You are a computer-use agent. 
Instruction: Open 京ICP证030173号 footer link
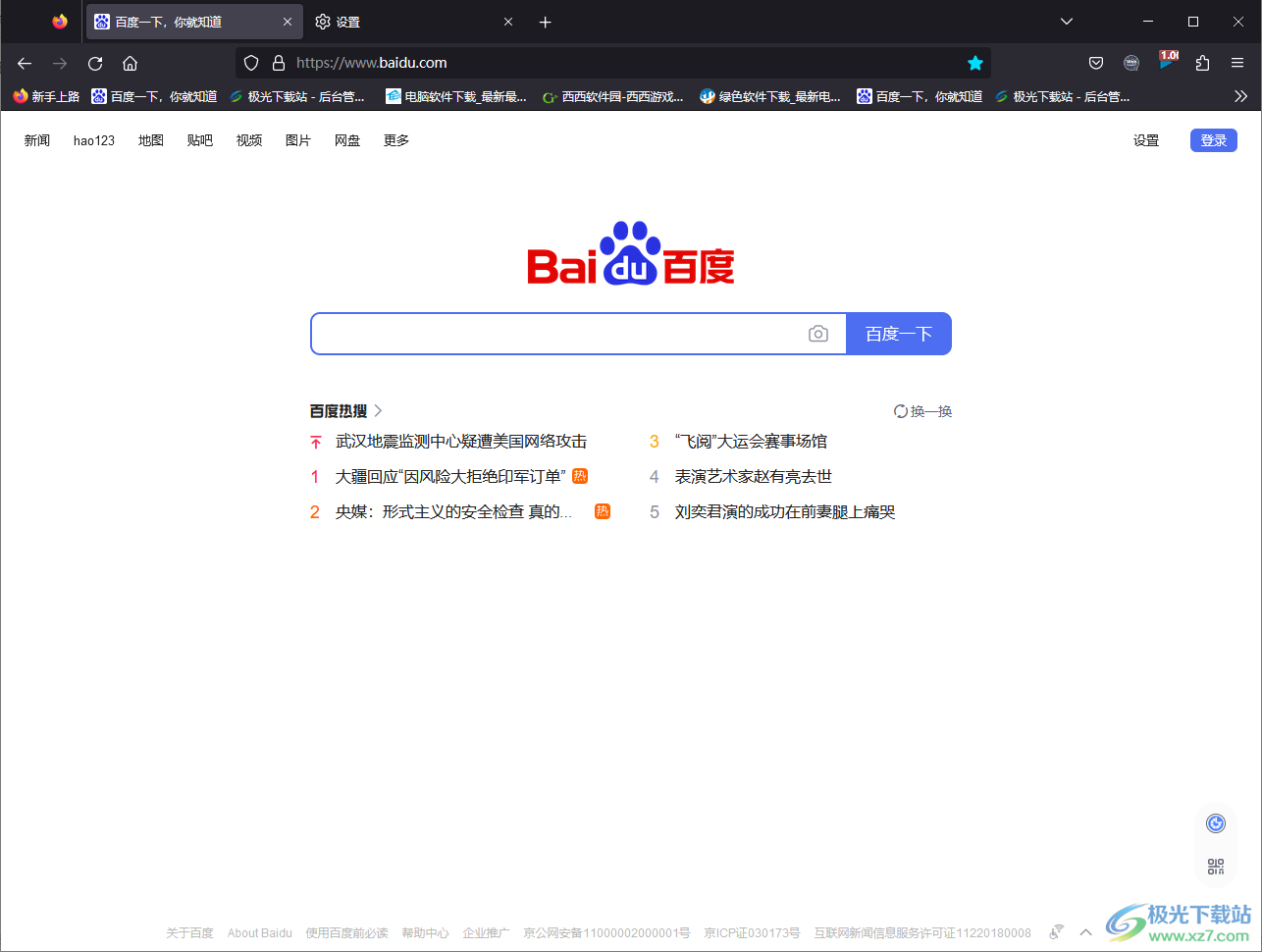coord(752,933)
